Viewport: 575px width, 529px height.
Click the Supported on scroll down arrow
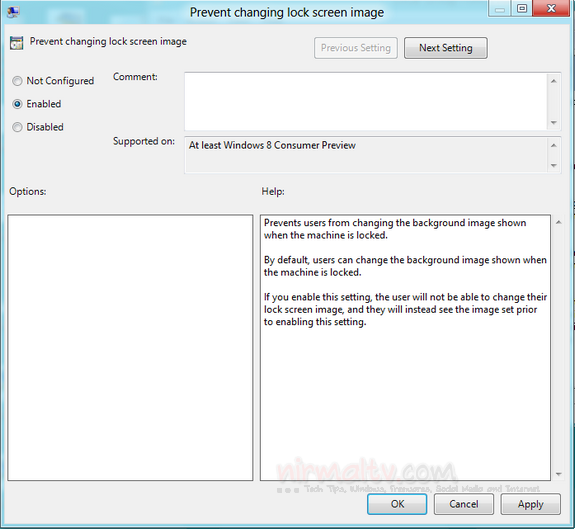554,166
